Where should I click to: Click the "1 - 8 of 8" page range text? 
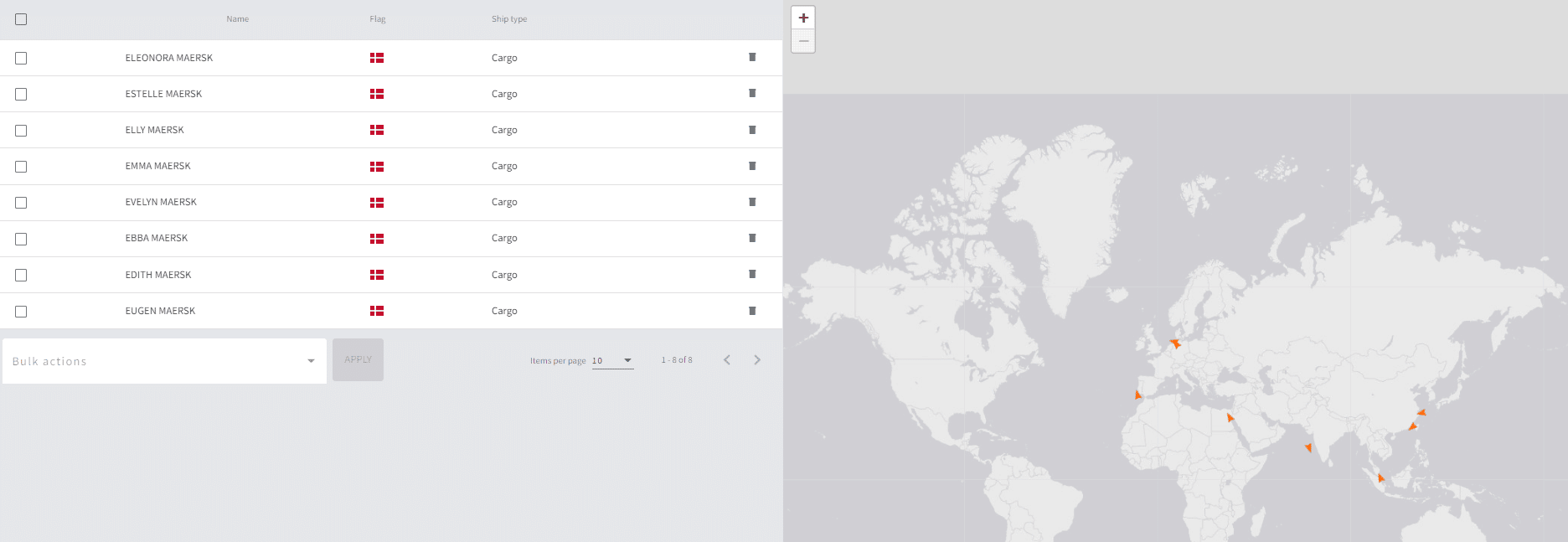click(677, 360)
